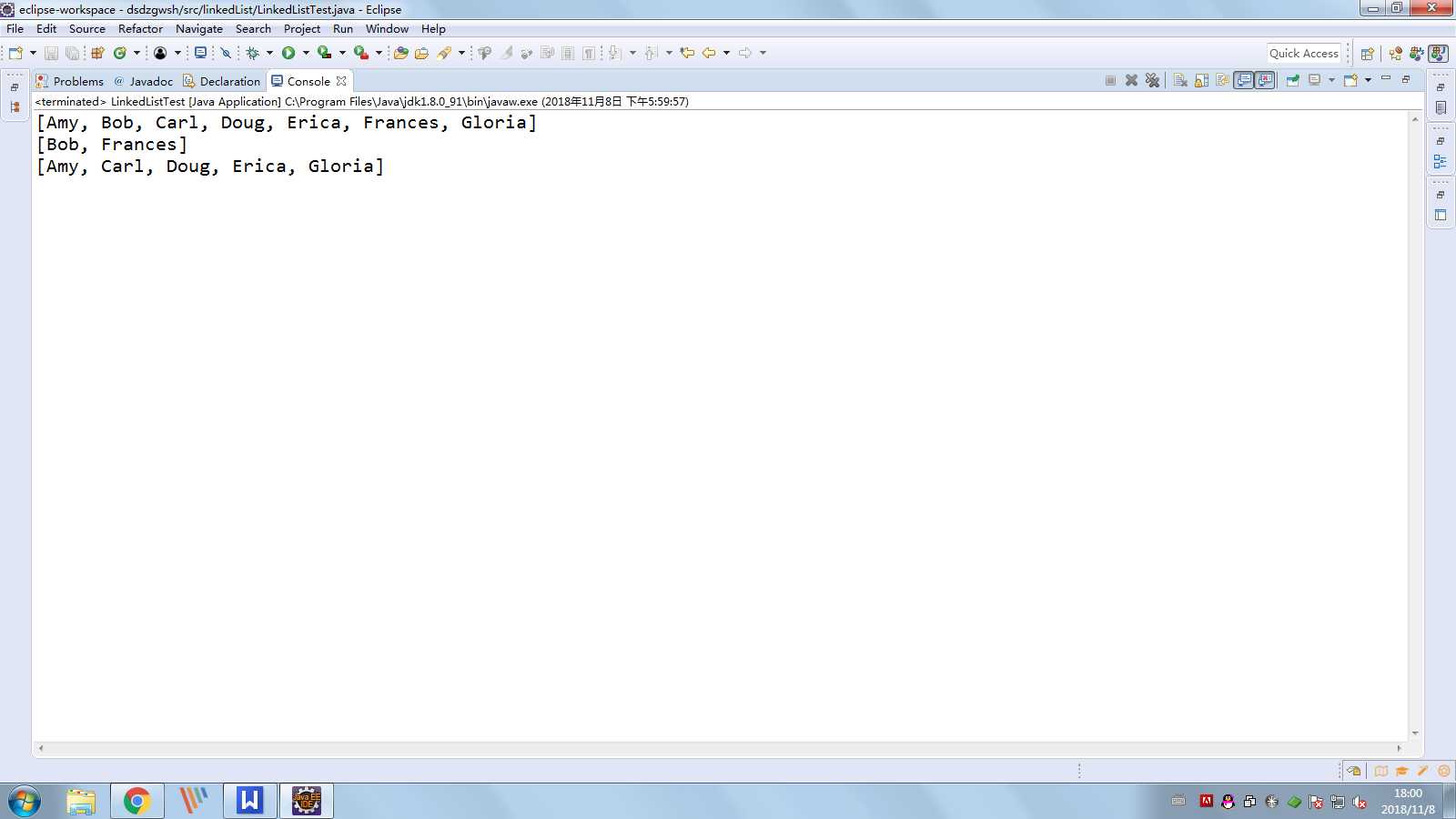The image size is (1456, 819).
Task: Click the Display Selected Console icon
Action: [x=1314, y=80]
